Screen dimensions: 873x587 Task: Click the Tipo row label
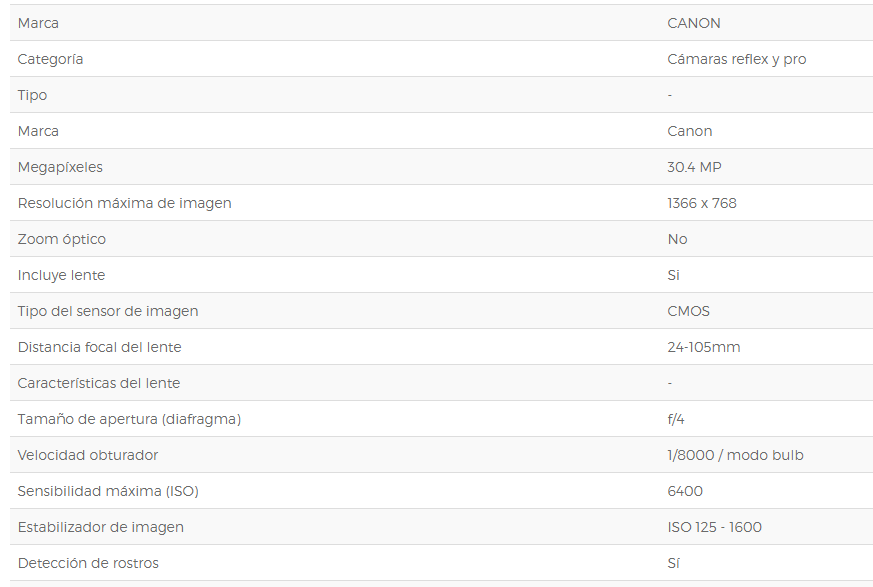click(x=32, y=95)
